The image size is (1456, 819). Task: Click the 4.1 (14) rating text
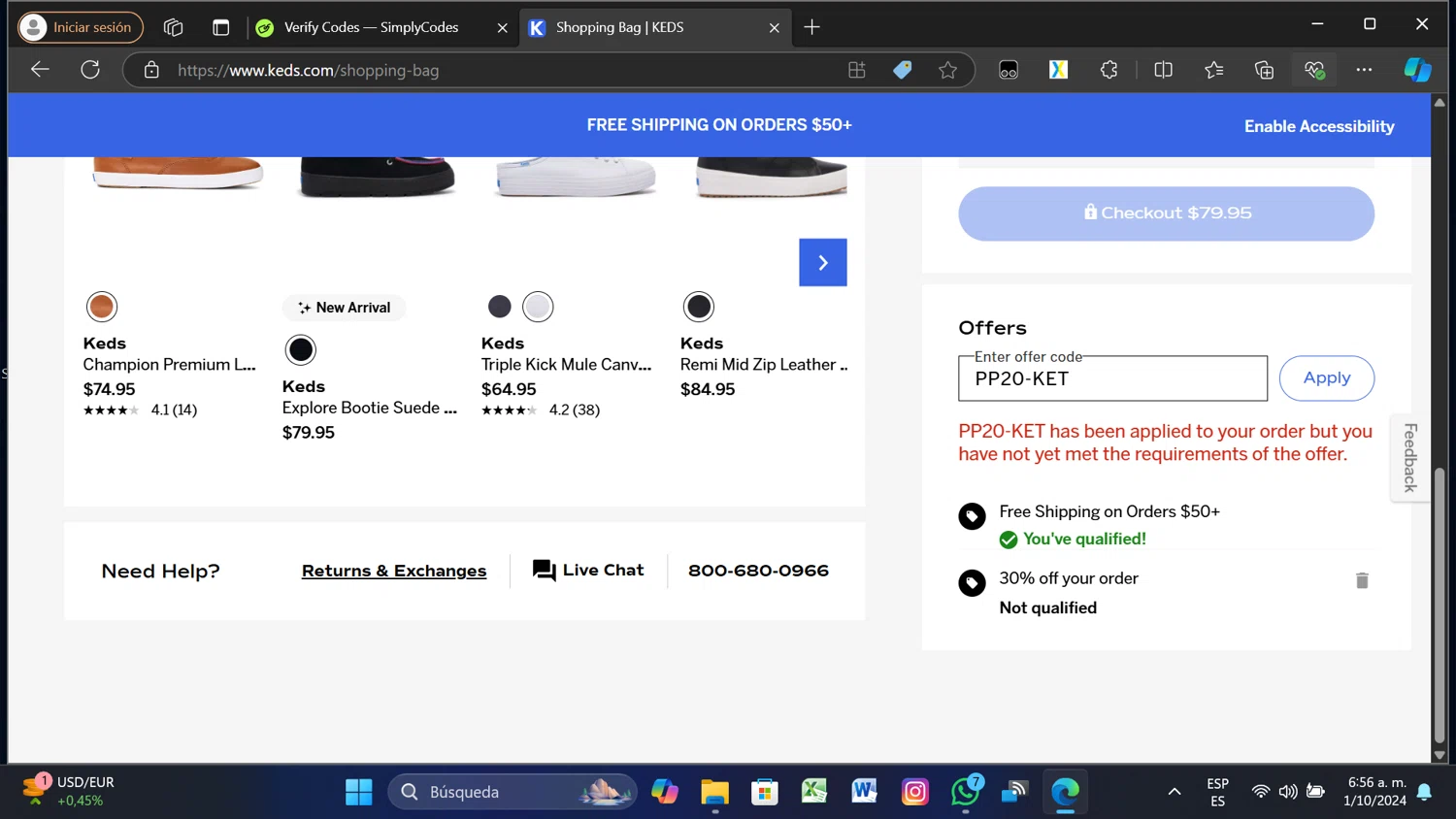[174, 409]
